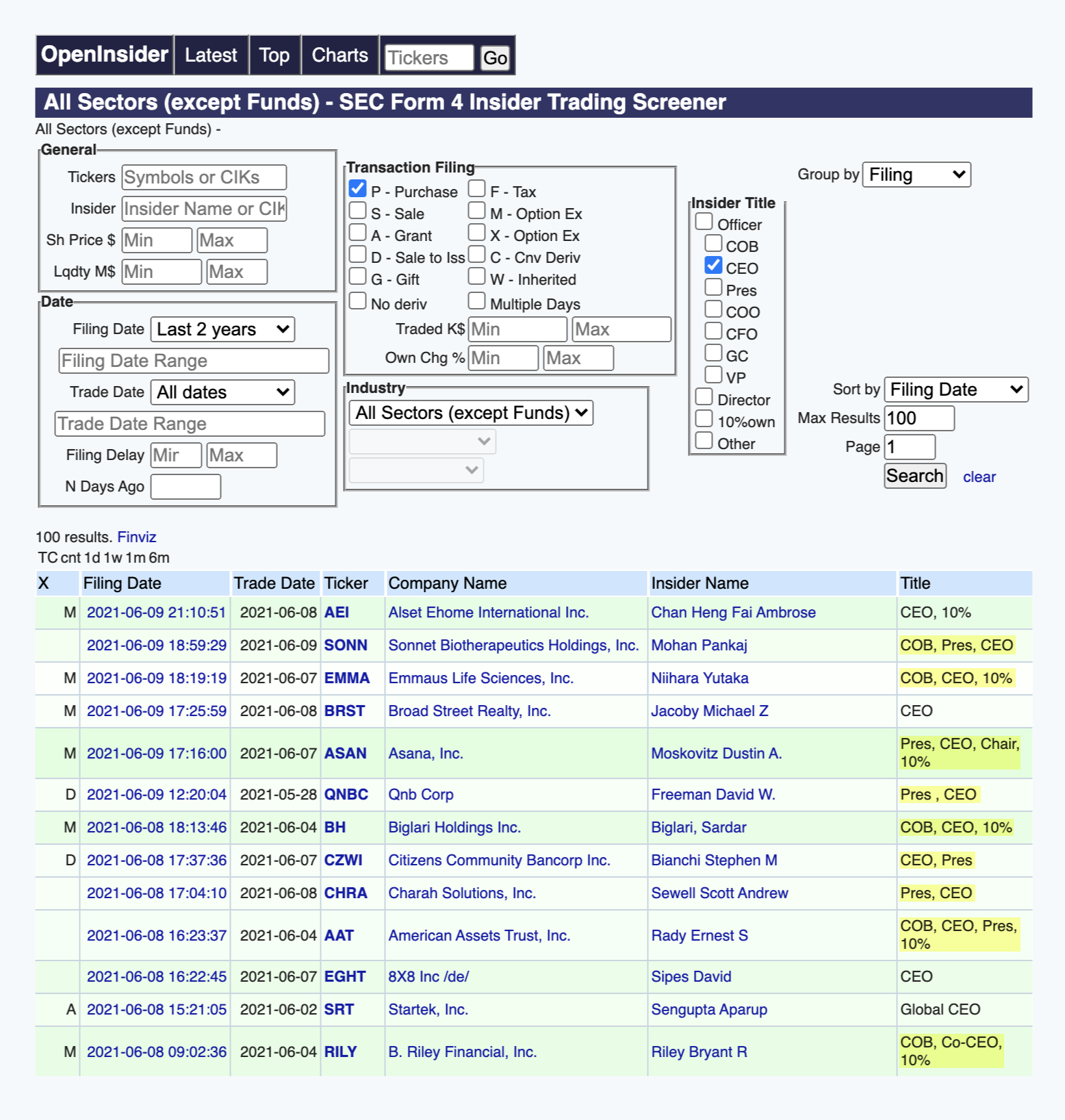
Task: Uncheck the P - Purchase checkbox
Action: click(357, 189)
